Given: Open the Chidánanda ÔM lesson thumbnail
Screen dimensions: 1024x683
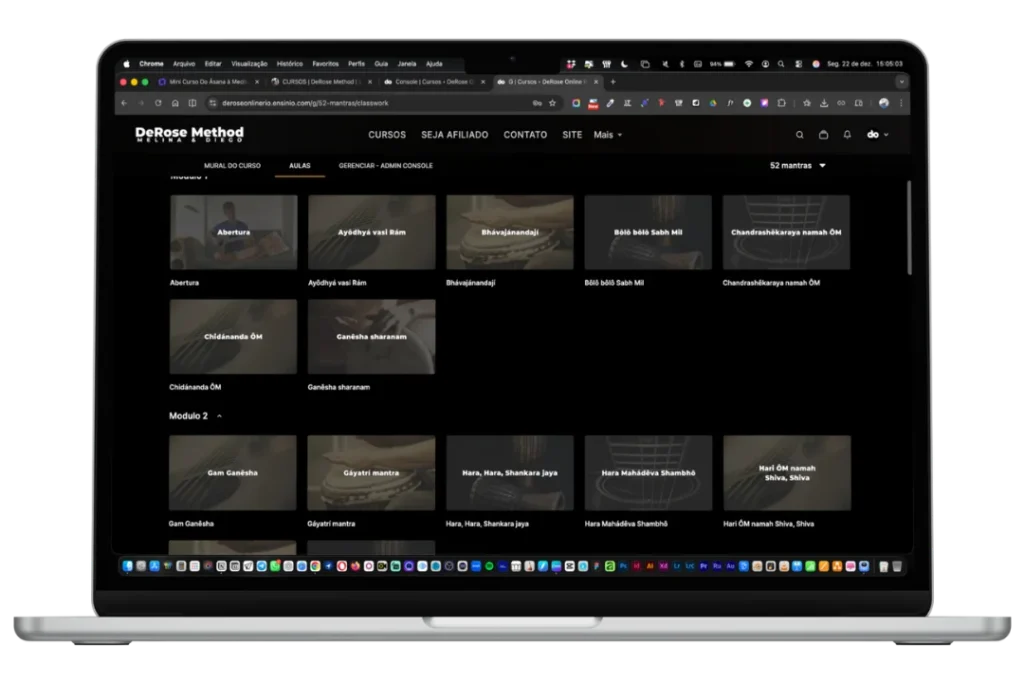Looking at the screenshot, I should (233, 337).
